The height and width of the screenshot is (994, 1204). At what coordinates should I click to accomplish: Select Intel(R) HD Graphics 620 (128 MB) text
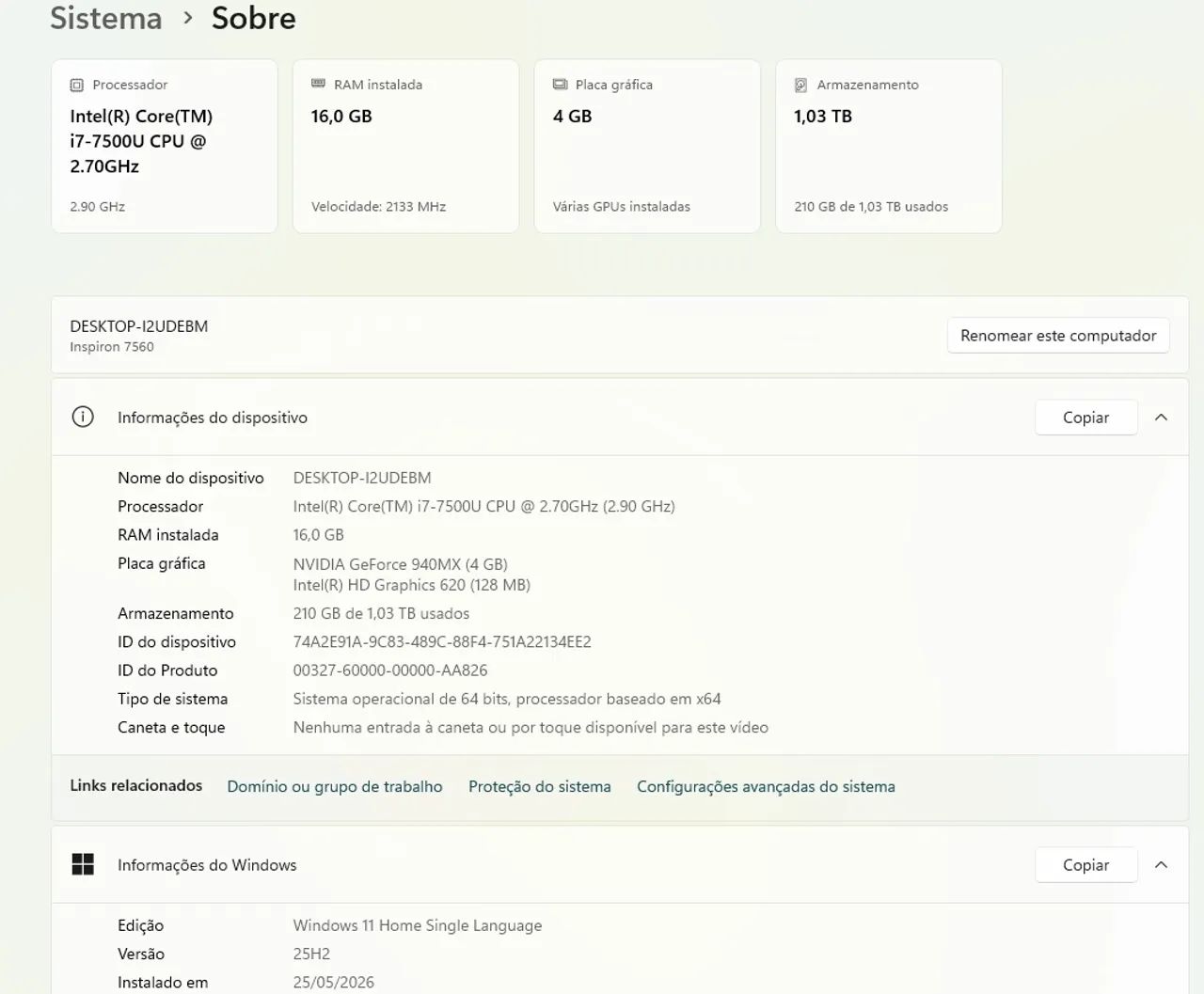(412, 585)
